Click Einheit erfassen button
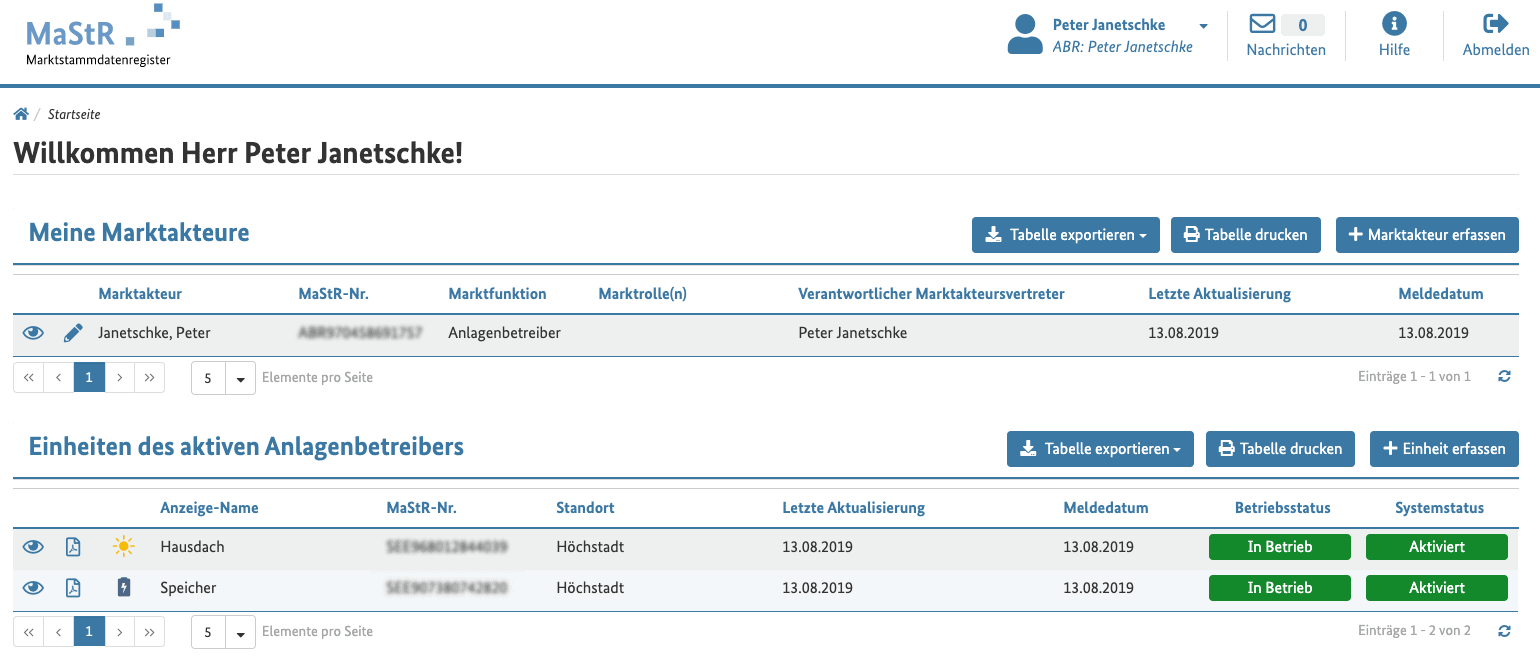The height and width of the screenshot is (658, 1540). click(1444, 449)
